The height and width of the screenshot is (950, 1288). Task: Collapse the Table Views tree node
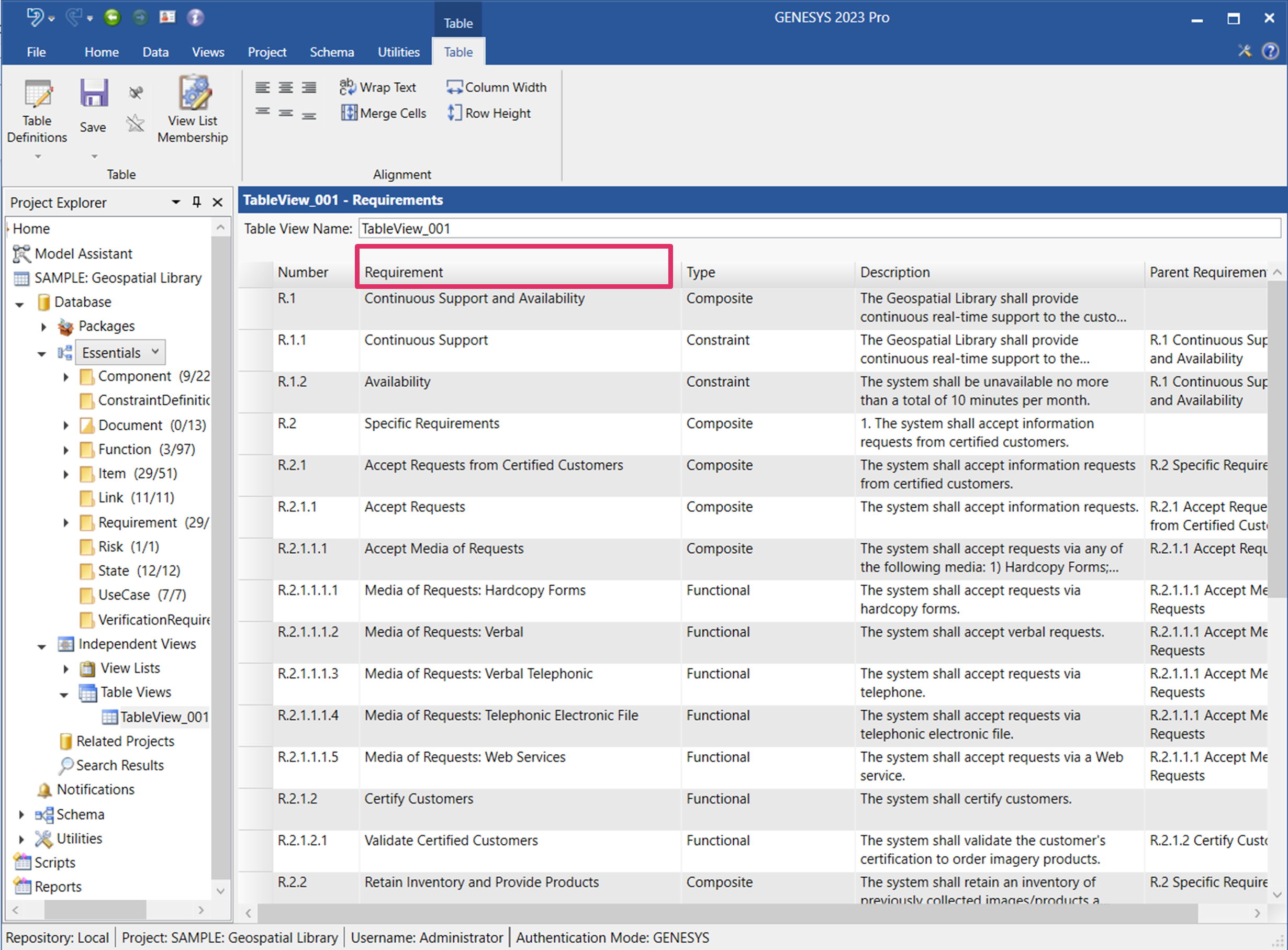point(64,695)
